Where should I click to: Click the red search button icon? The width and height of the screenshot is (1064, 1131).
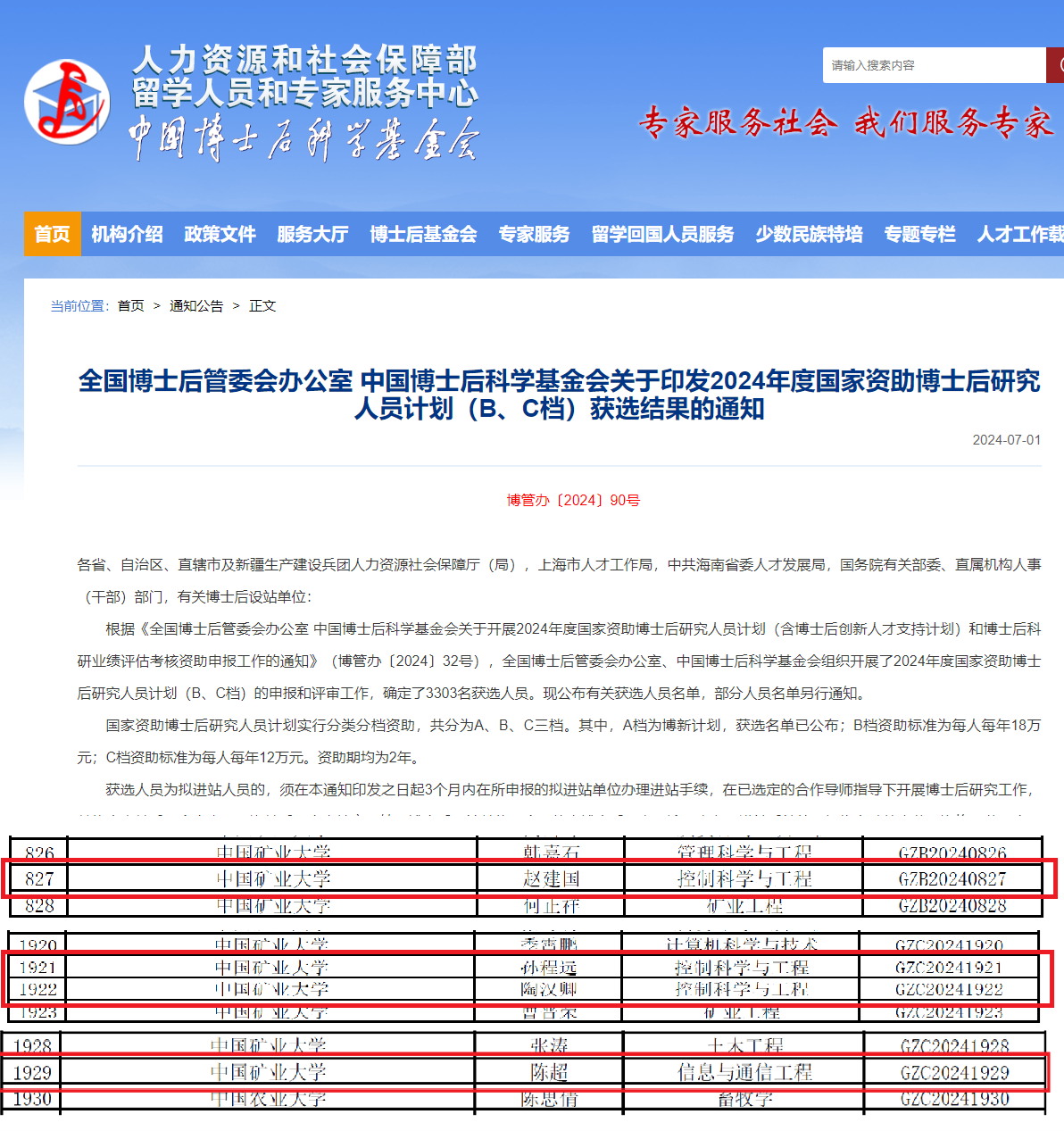[1055, 65]
